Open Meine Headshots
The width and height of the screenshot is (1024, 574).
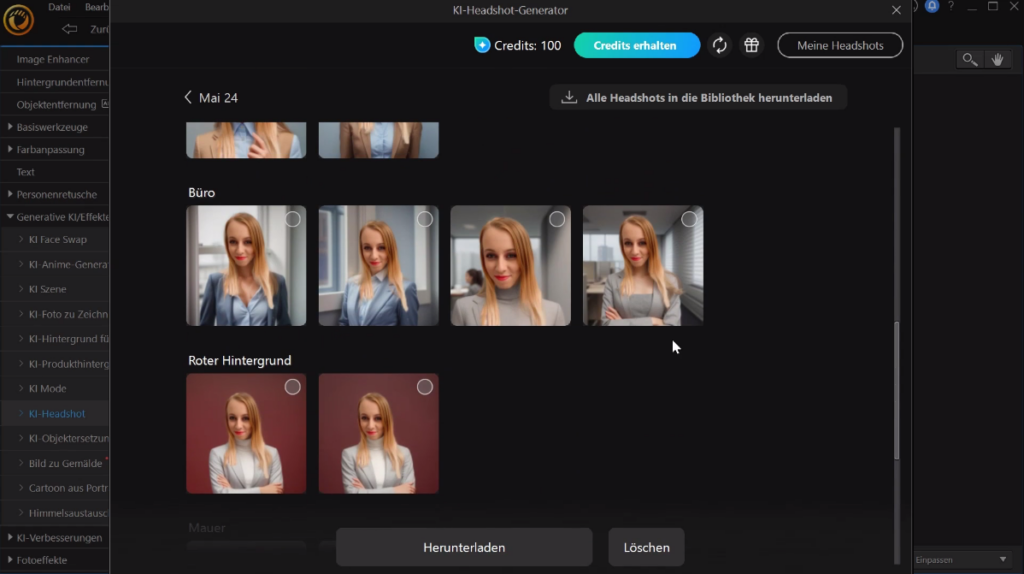tap(840, 45)
